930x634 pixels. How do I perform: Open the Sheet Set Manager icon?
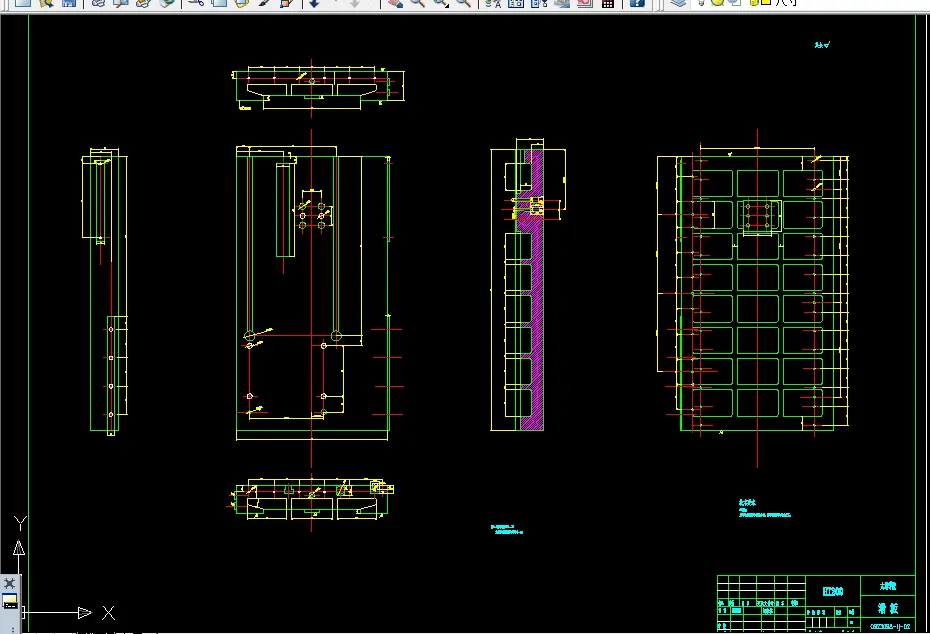point(562,2)
